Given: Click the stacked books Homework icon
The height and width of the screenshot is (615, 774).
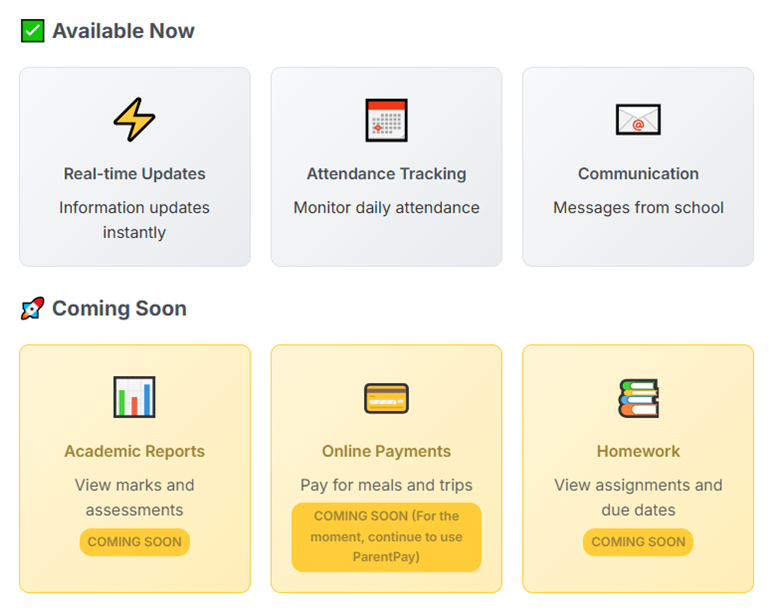Looking at the screenshot, I should click(638, 398).
